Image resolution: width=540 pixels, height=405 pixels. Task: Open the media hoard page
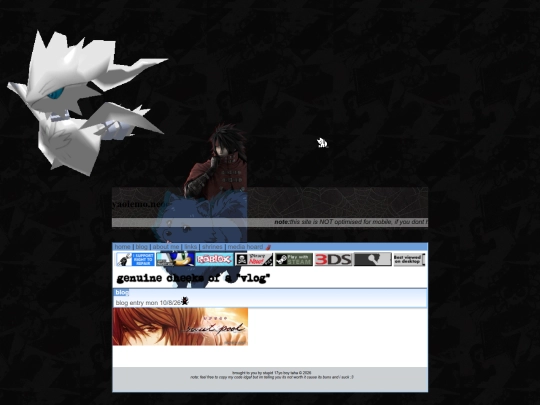[x=245, y=247]
